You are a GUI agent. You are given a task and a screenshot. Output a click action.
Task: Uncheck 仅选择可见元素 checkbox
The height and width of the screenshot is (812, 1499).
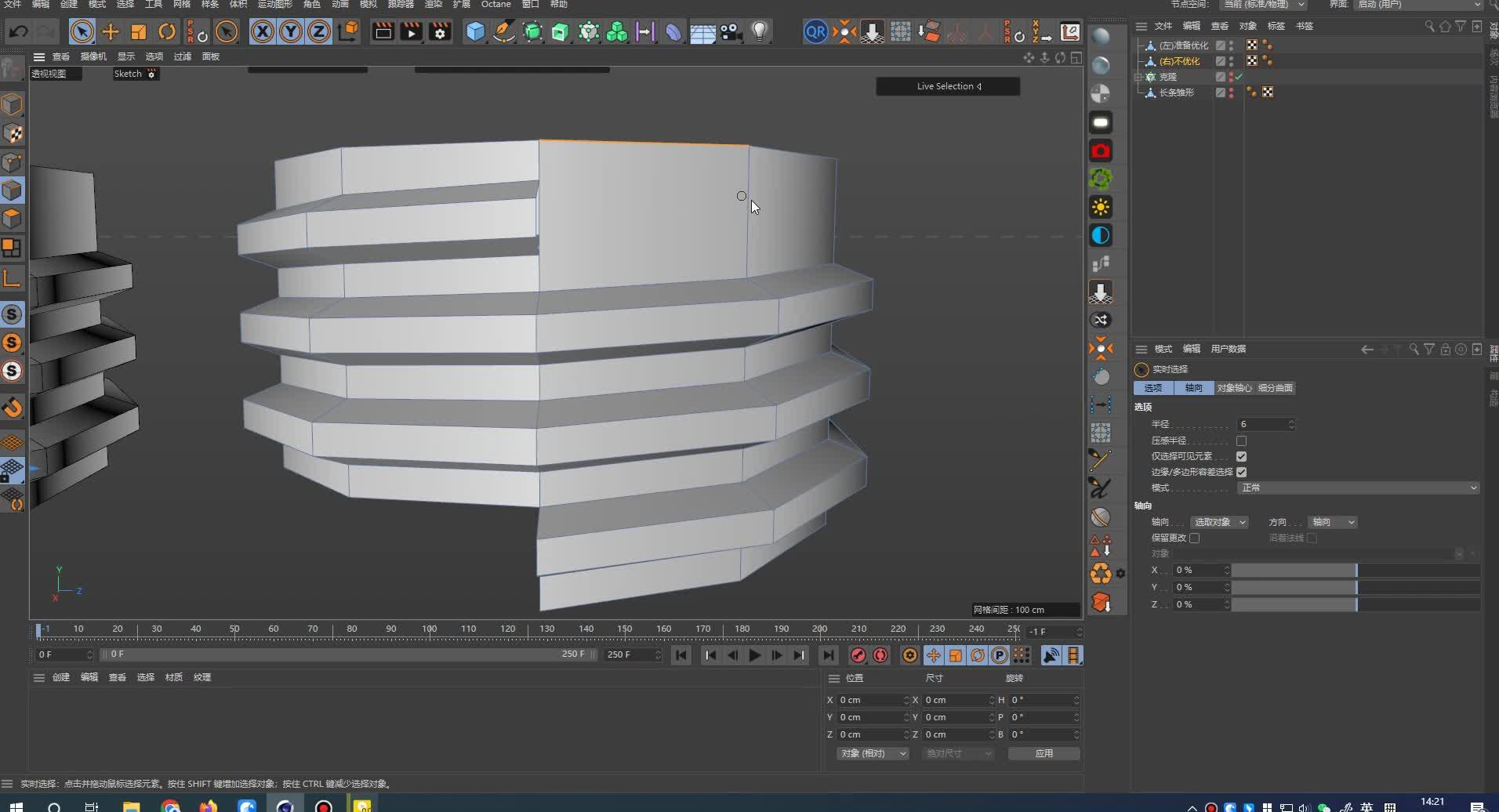[1241, 457]
